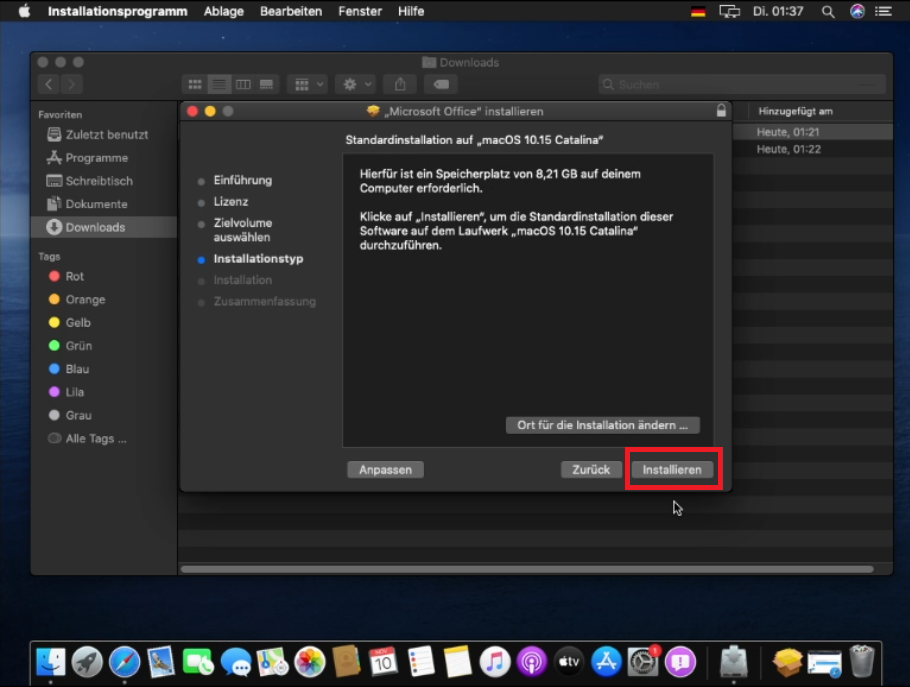Switch Finder to icon view

195,85
